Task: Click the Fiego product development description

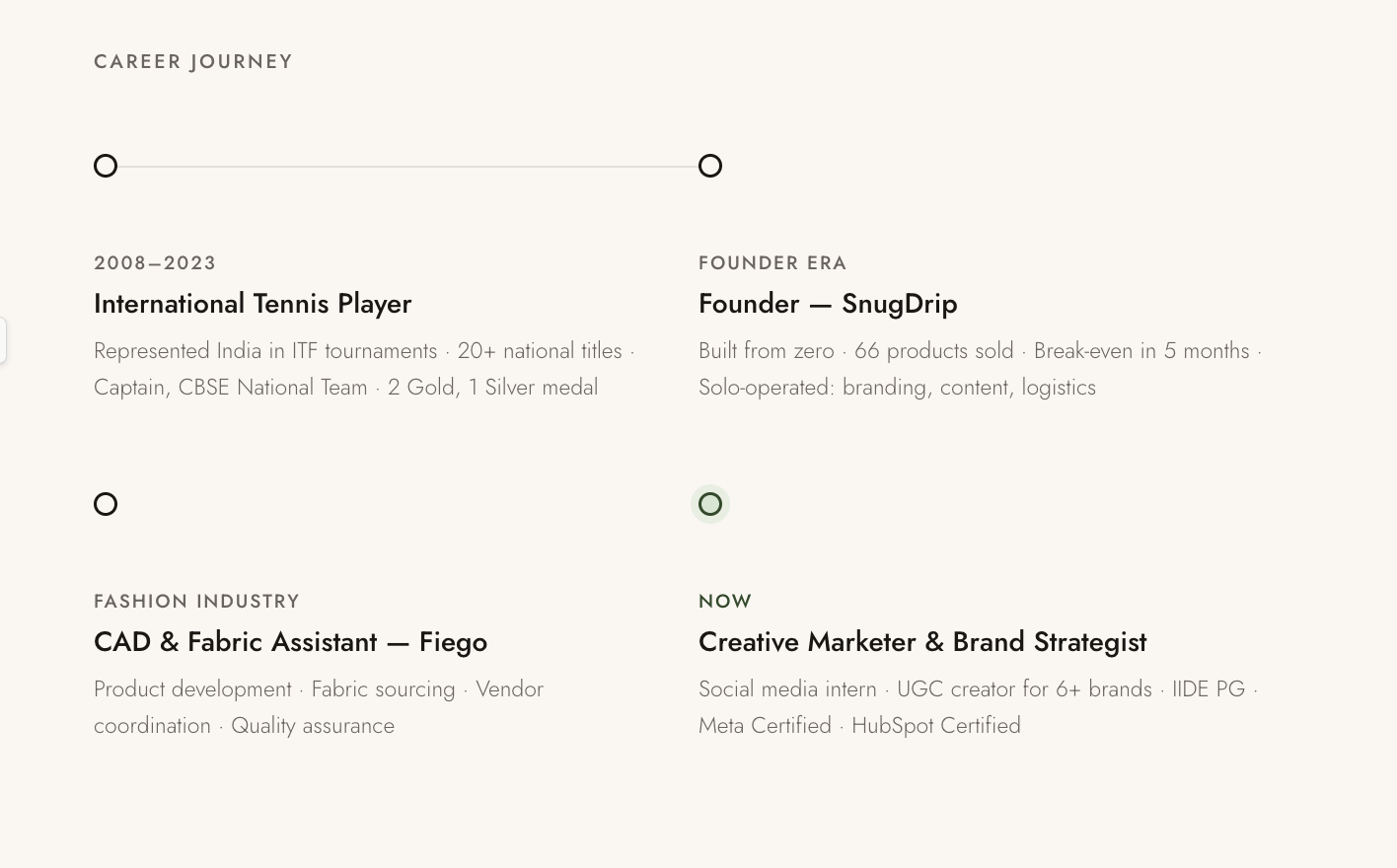Action: [x=319, y=707]
